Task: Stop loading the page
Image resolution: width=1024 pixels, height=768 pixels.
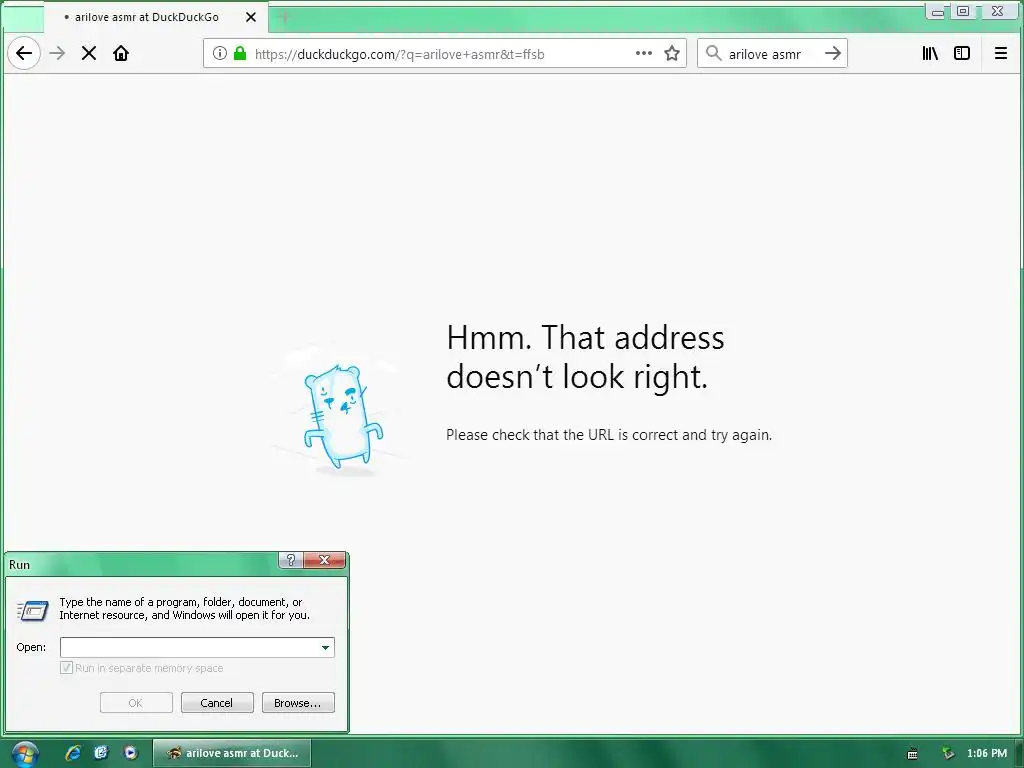Action: click(89, 54)
